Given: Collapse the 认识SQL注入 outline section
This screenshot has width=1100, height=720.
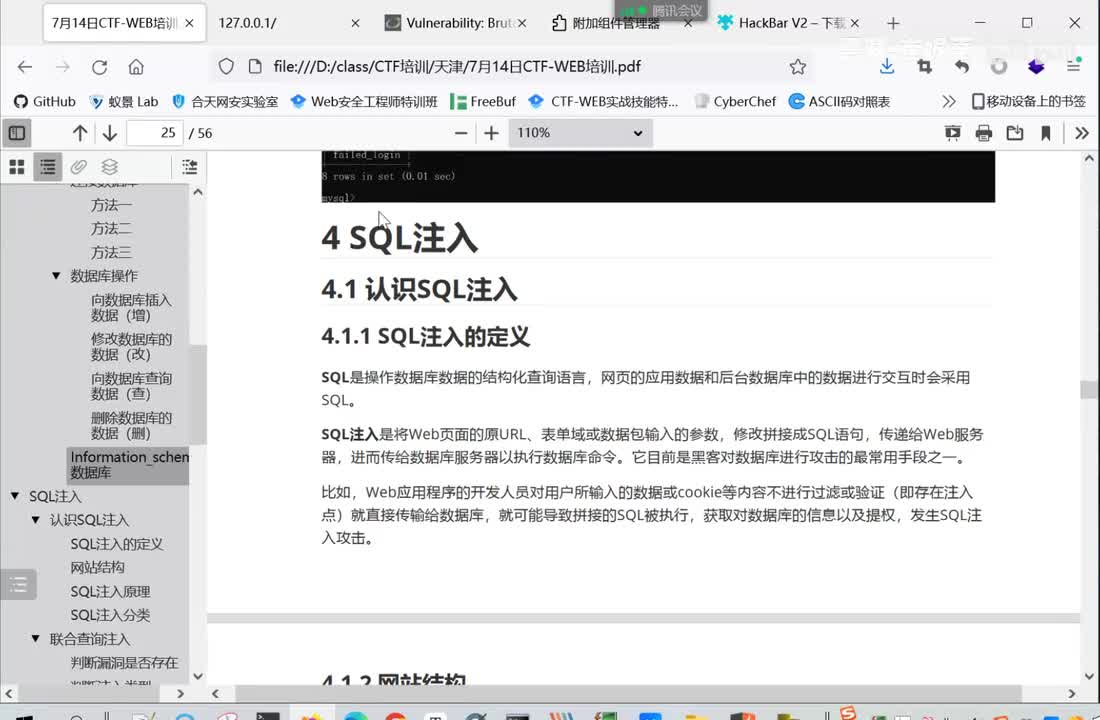Looking at the screenshot, I should [x=36, y=520].
